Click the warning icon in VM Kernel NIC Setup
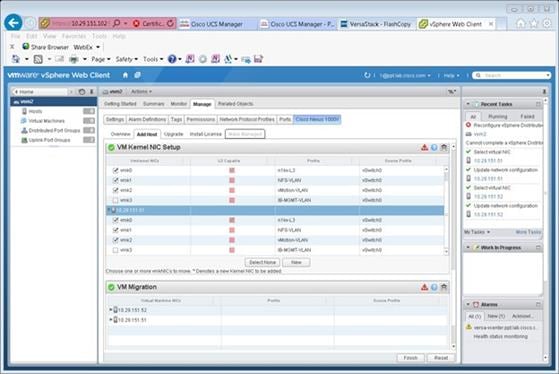Image resolution: width=559 pixels, height=374 pixels. [x=424, y=147]
